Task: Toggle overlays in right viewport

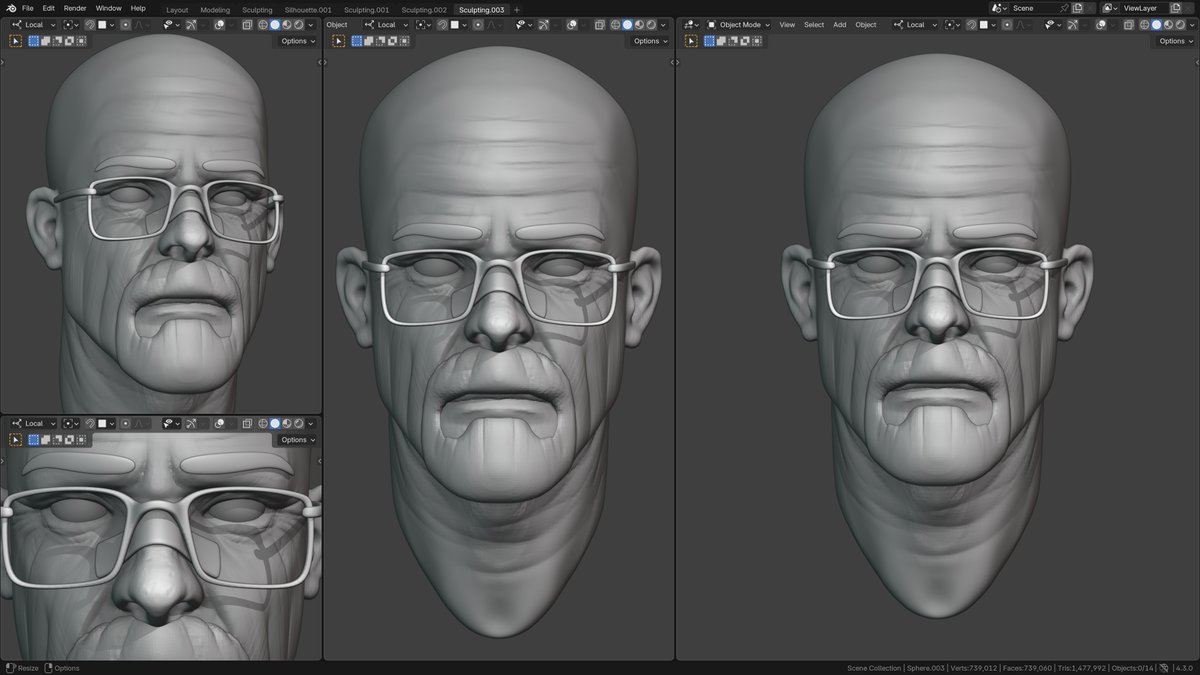Action: [1099, 25]
